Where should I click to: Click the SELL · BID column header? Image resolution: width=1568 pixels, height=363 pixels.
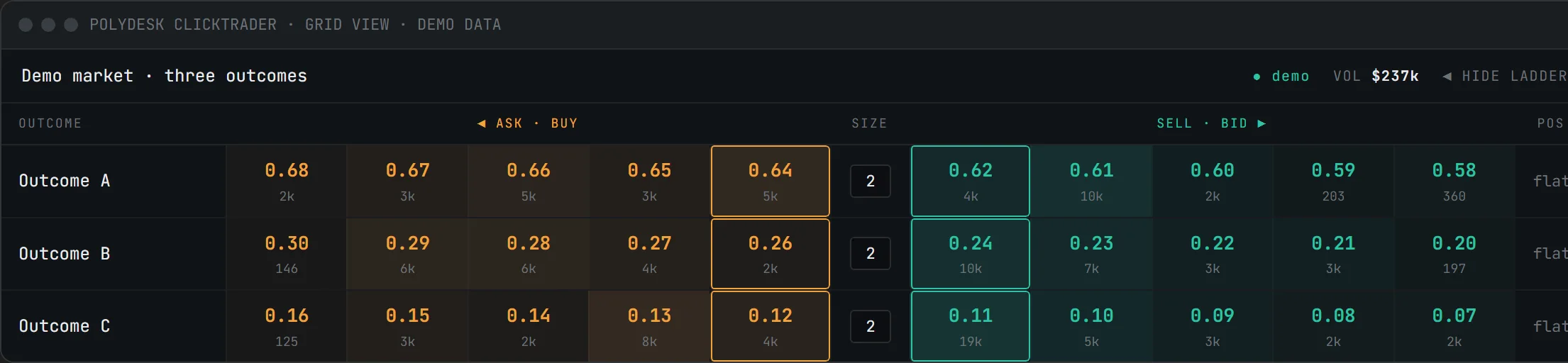1212,123
